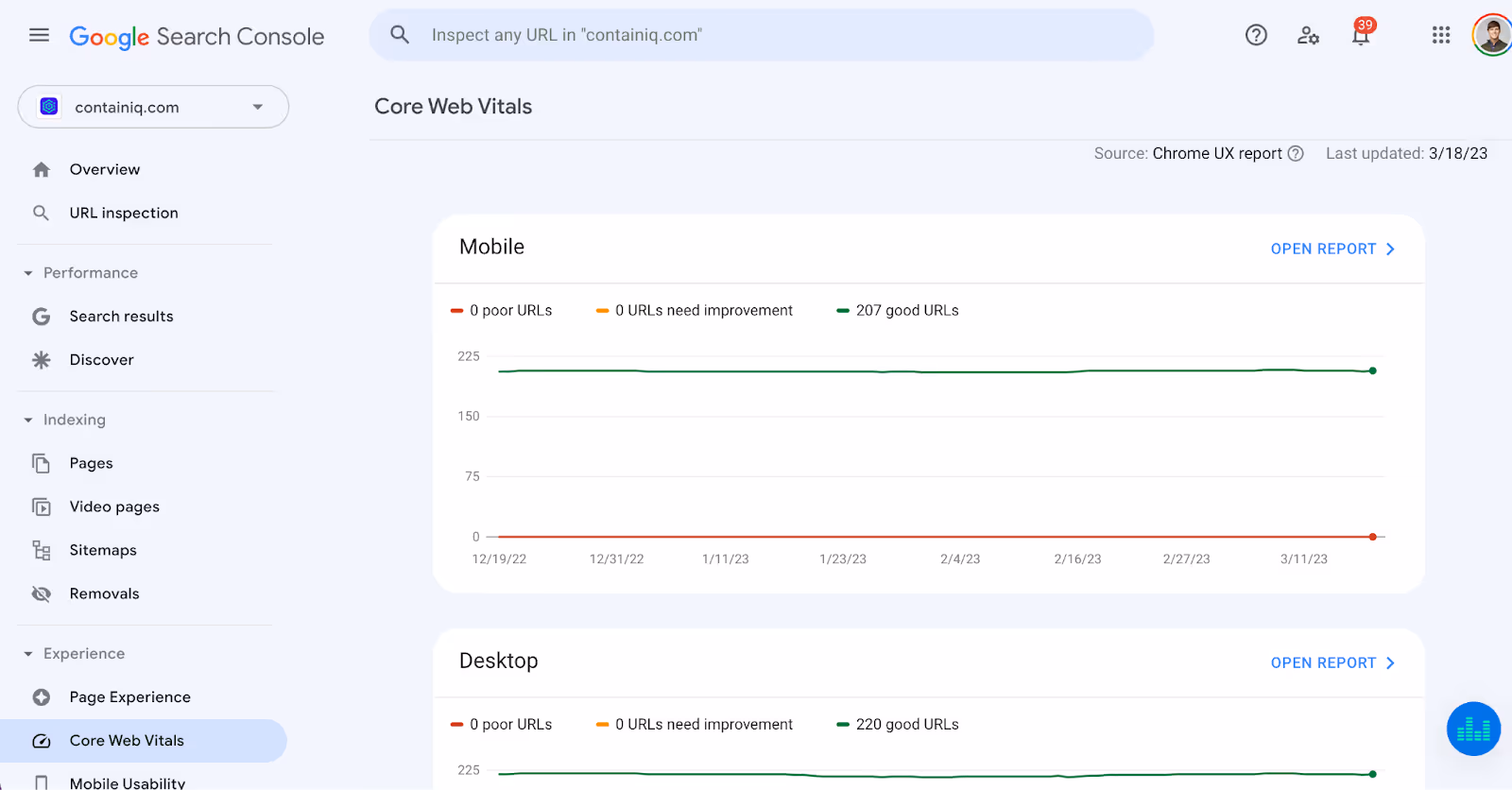
Task: Click the chevron arrow beside Desktop OPEN REPORT
Action: (x=1390, y=663)
